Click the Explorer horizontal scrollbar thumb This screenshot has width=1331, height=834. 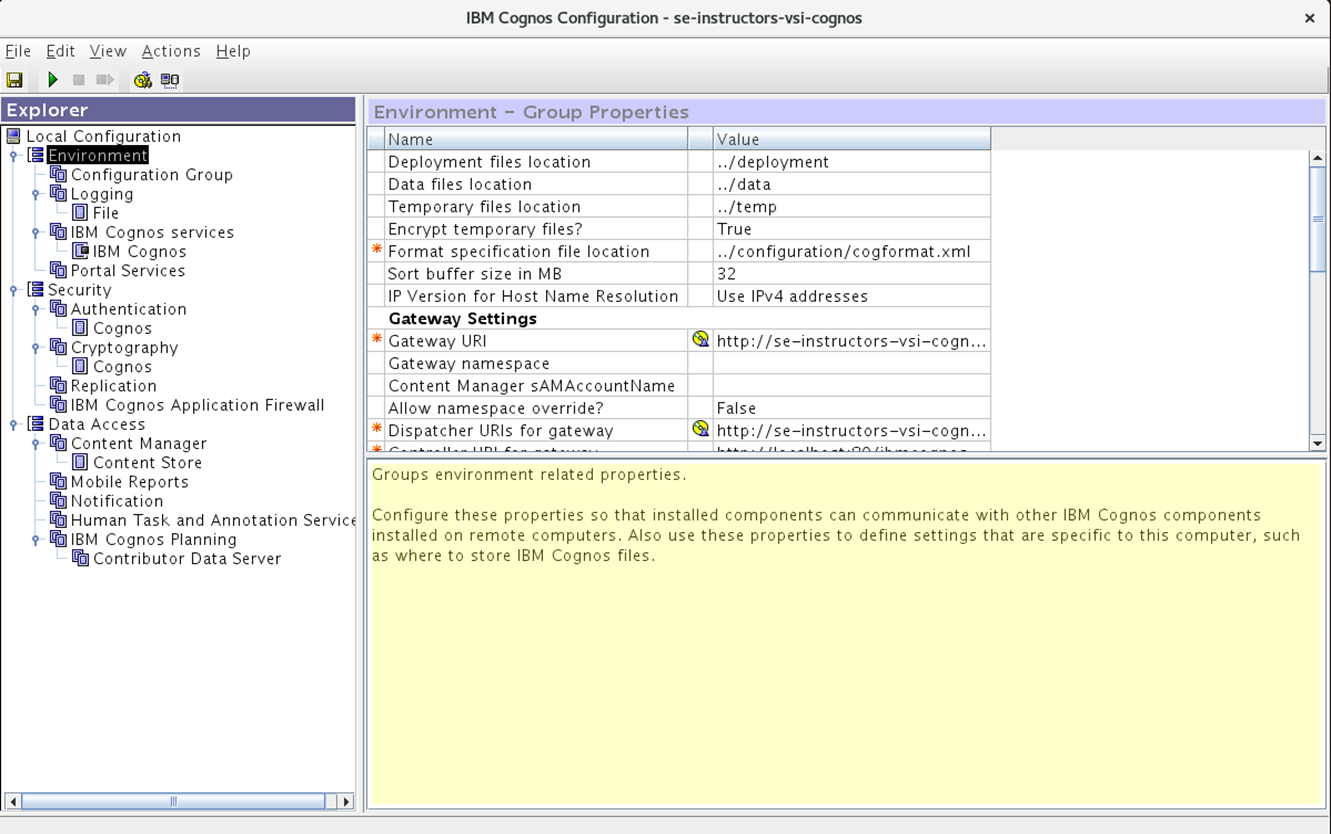[x=173, y=801]
